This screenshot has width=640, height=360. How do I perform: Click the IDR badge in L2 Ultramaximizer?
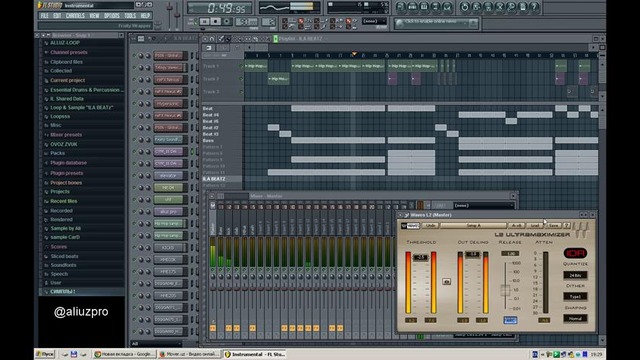tap(575, 253)
